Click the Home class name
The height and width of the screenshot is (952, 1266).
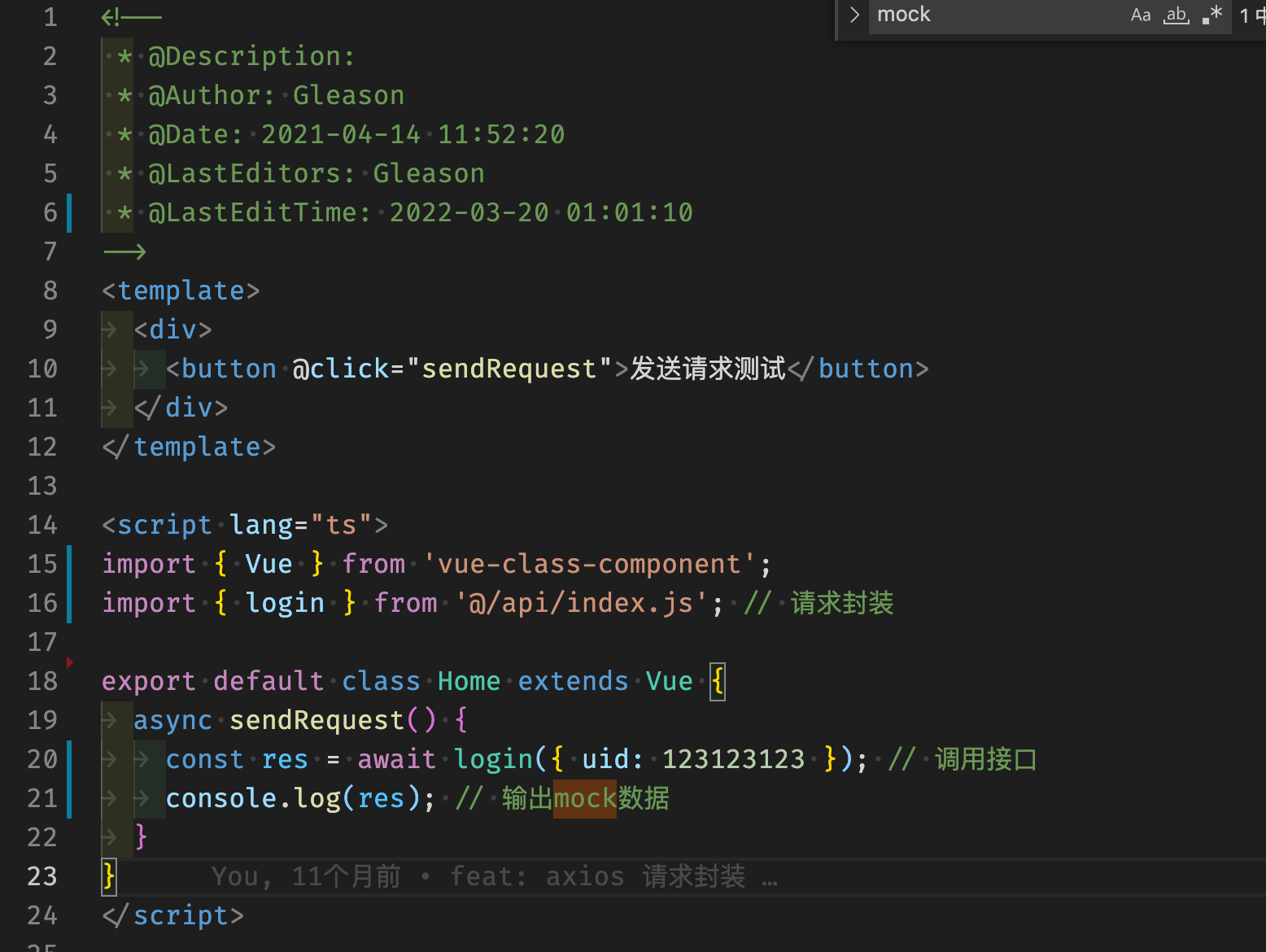469,681
